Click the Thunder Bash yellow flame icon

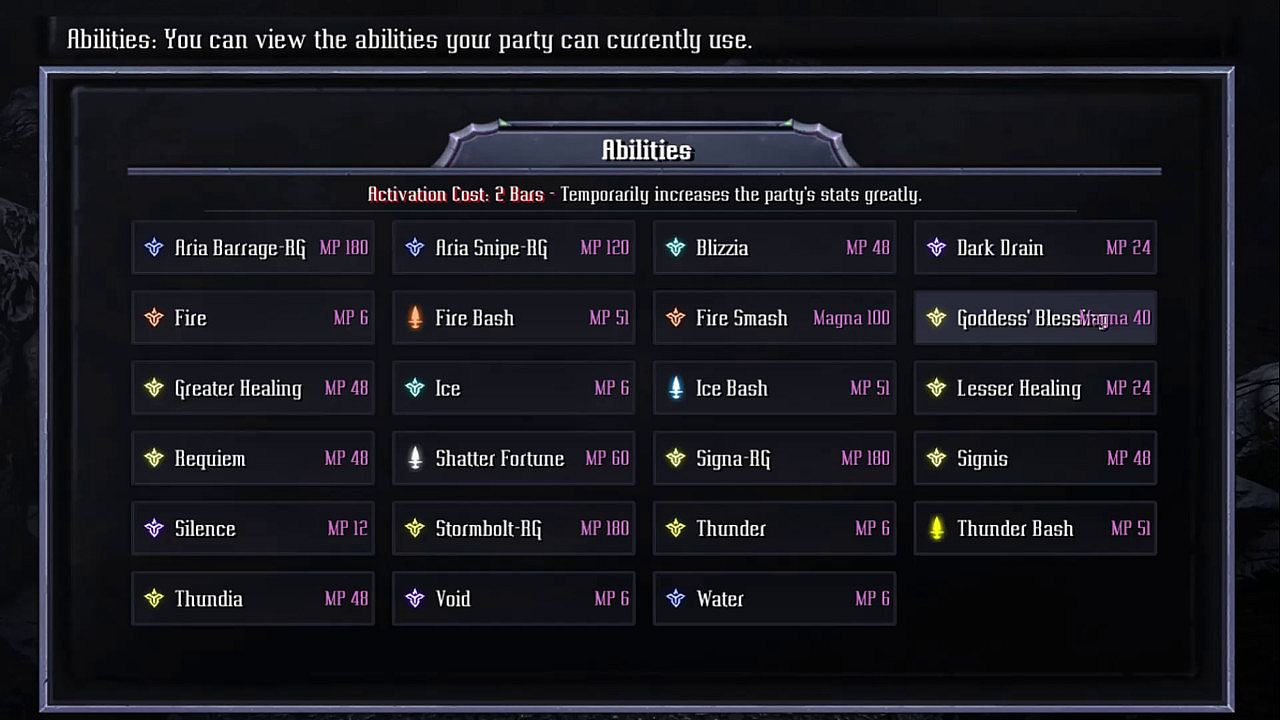[937, 528]
